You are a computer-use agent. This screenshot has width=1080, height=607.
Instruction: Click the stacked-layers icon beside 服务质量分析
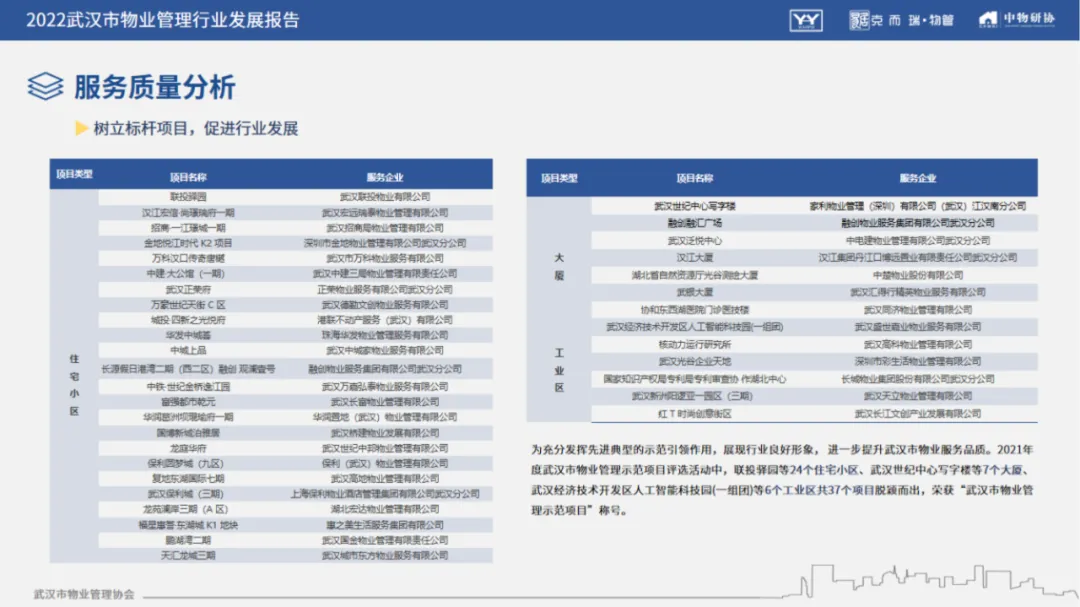point(45,87)
